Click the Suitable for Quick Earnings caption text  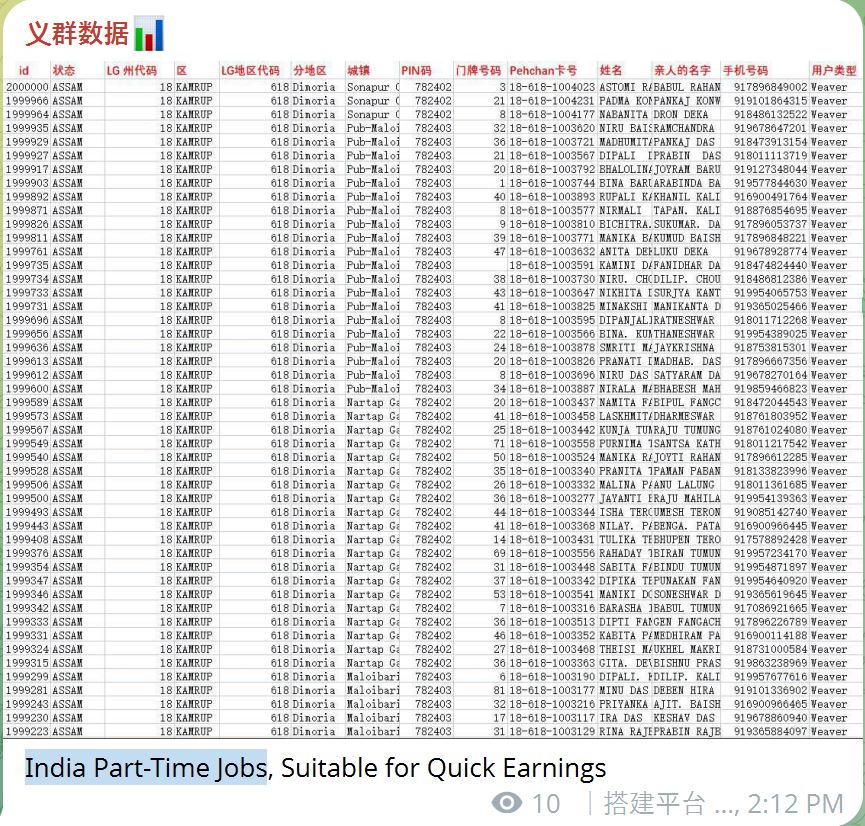click(x=443, y=768)
